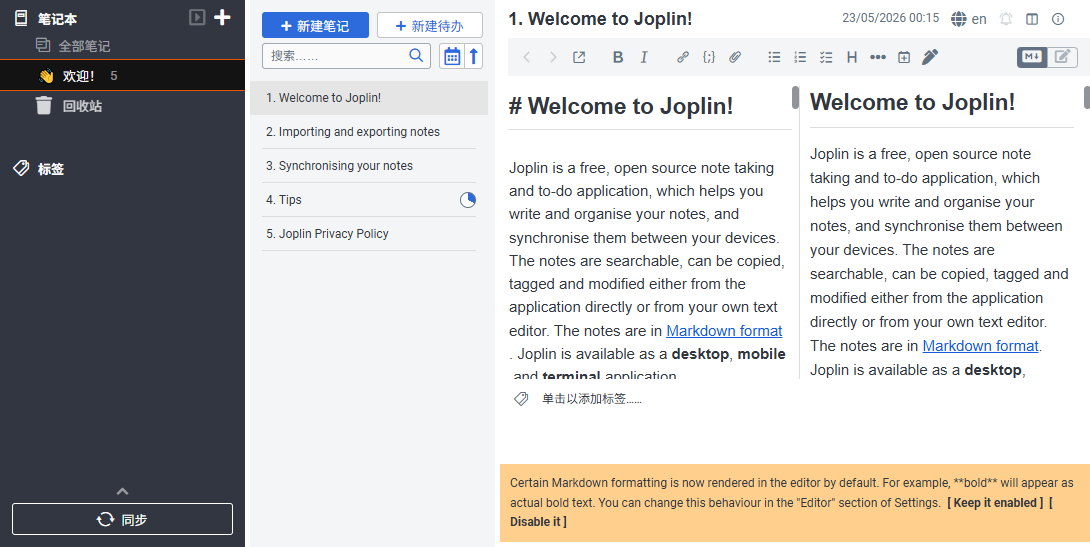Click the 笔记本 notebooks header
The height and width of the screenshot is (547, 1090).
tap(57, 19)
